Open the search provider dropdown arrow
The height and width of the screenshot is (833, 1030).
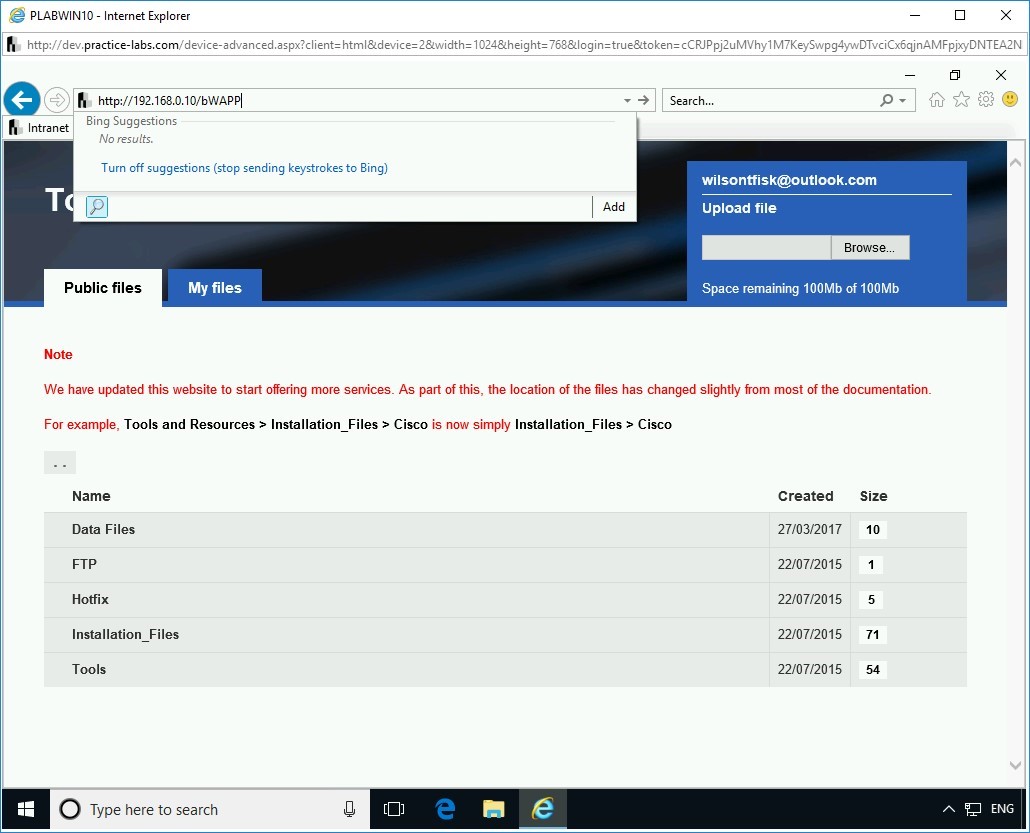point(903,100)
